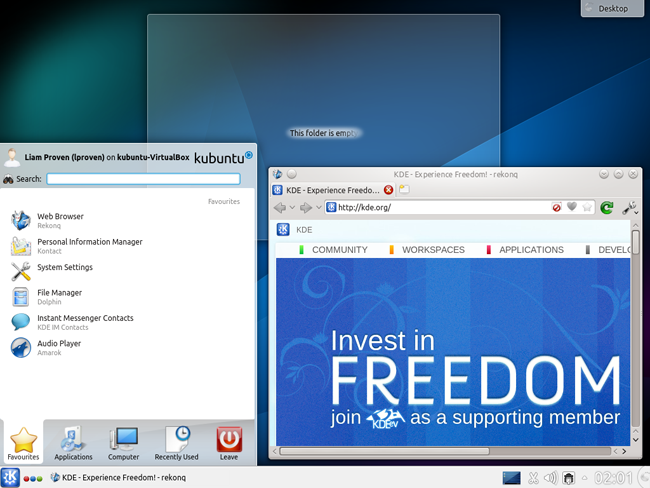This screenshot has width=650, height=488.
Task: Click scroll right arrow in rekonq
Action: (x=624, y=451)
